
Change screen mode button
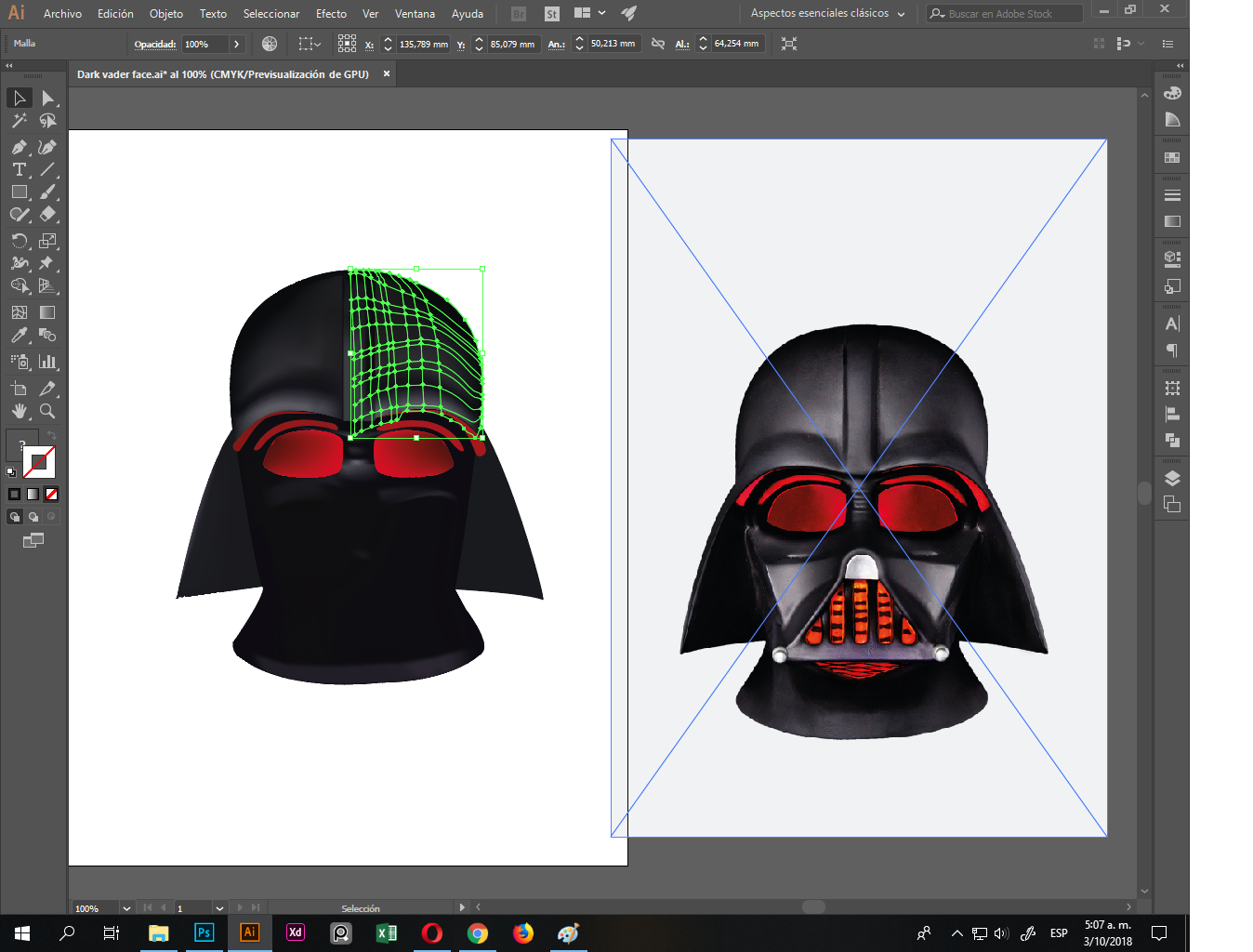33,540
